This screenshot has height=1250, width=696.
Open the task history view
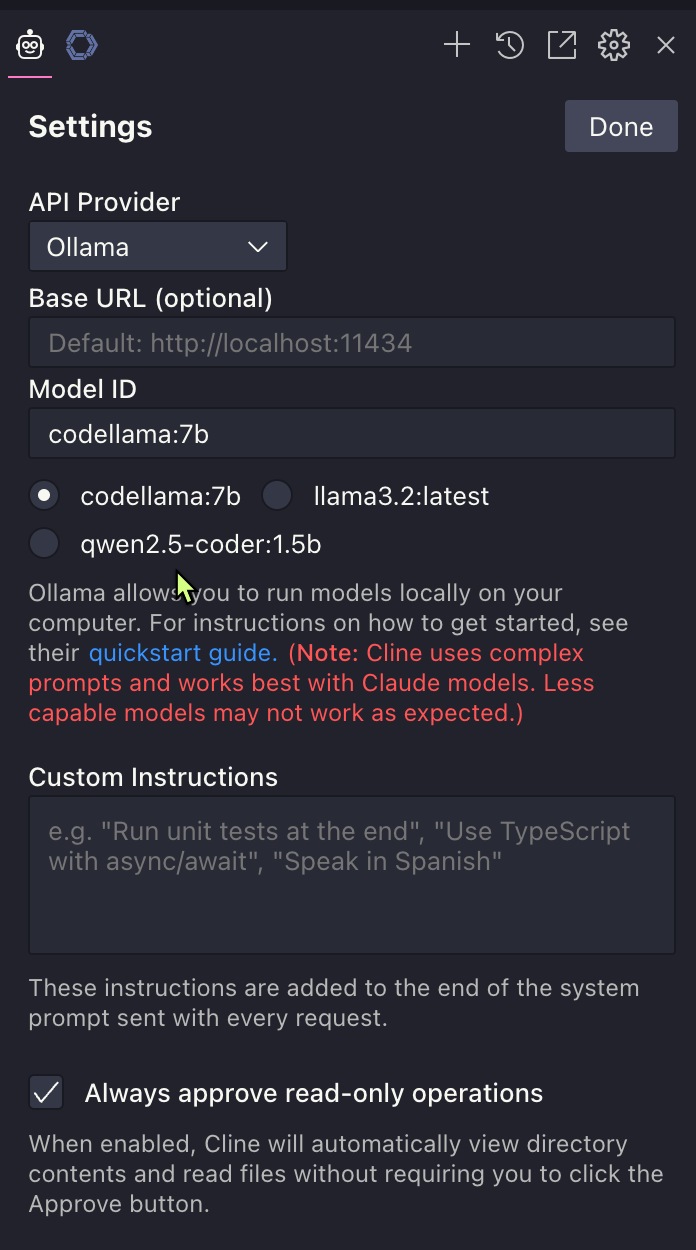(509, 45)
